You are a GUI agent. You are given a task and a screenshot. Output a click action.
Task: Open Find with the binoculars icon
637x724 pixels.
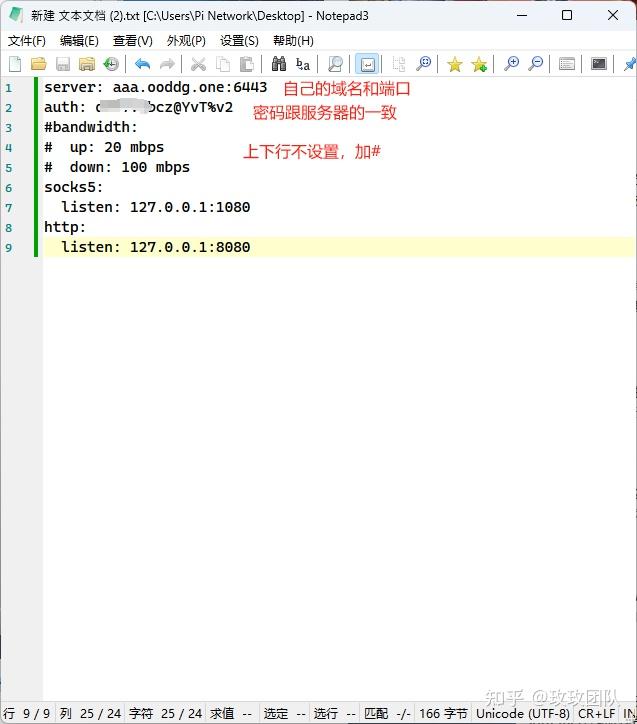279,64
